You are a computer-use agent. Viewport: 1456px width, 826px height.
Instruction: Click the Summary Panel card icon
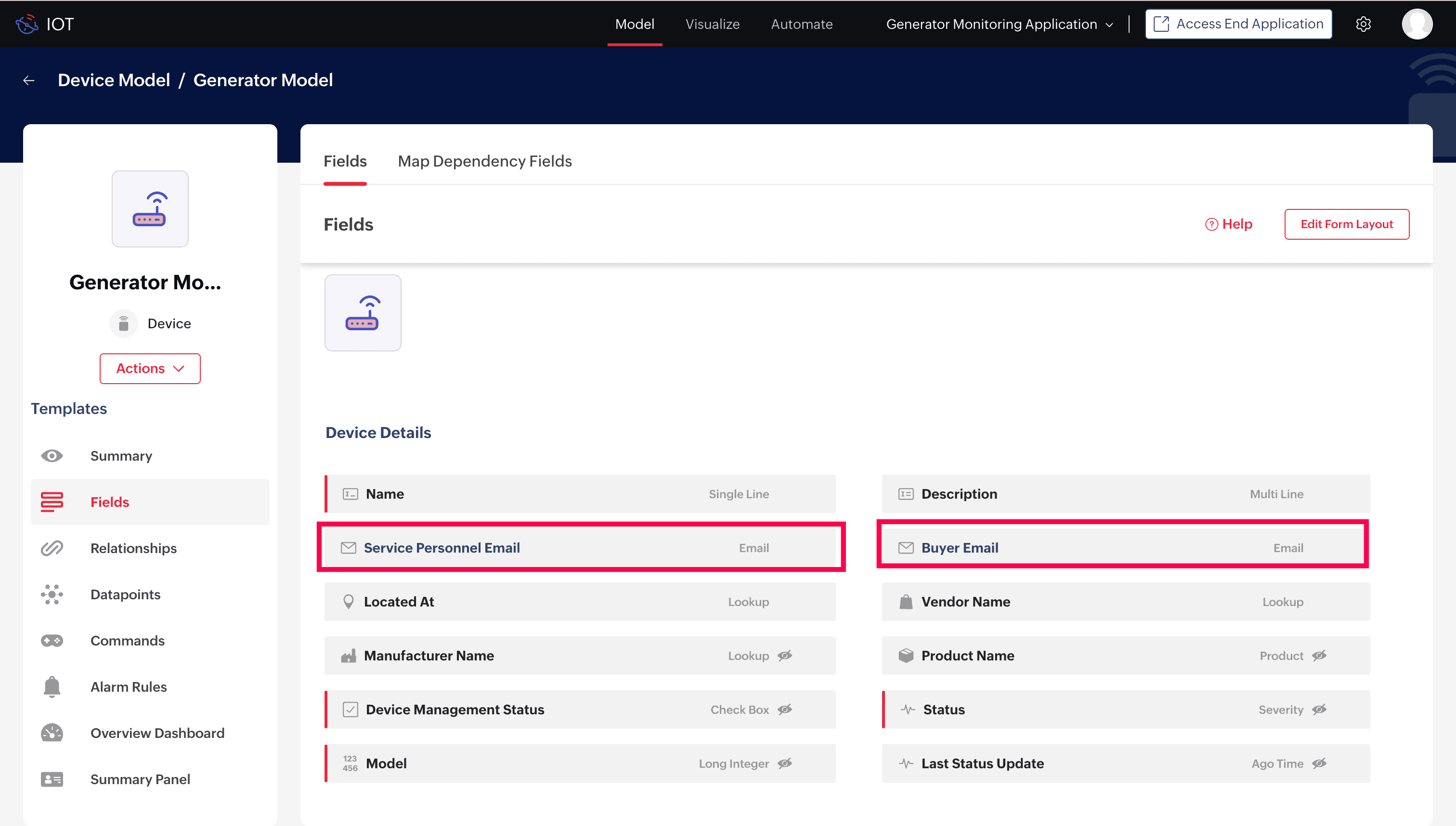click(x=52, y=779)
